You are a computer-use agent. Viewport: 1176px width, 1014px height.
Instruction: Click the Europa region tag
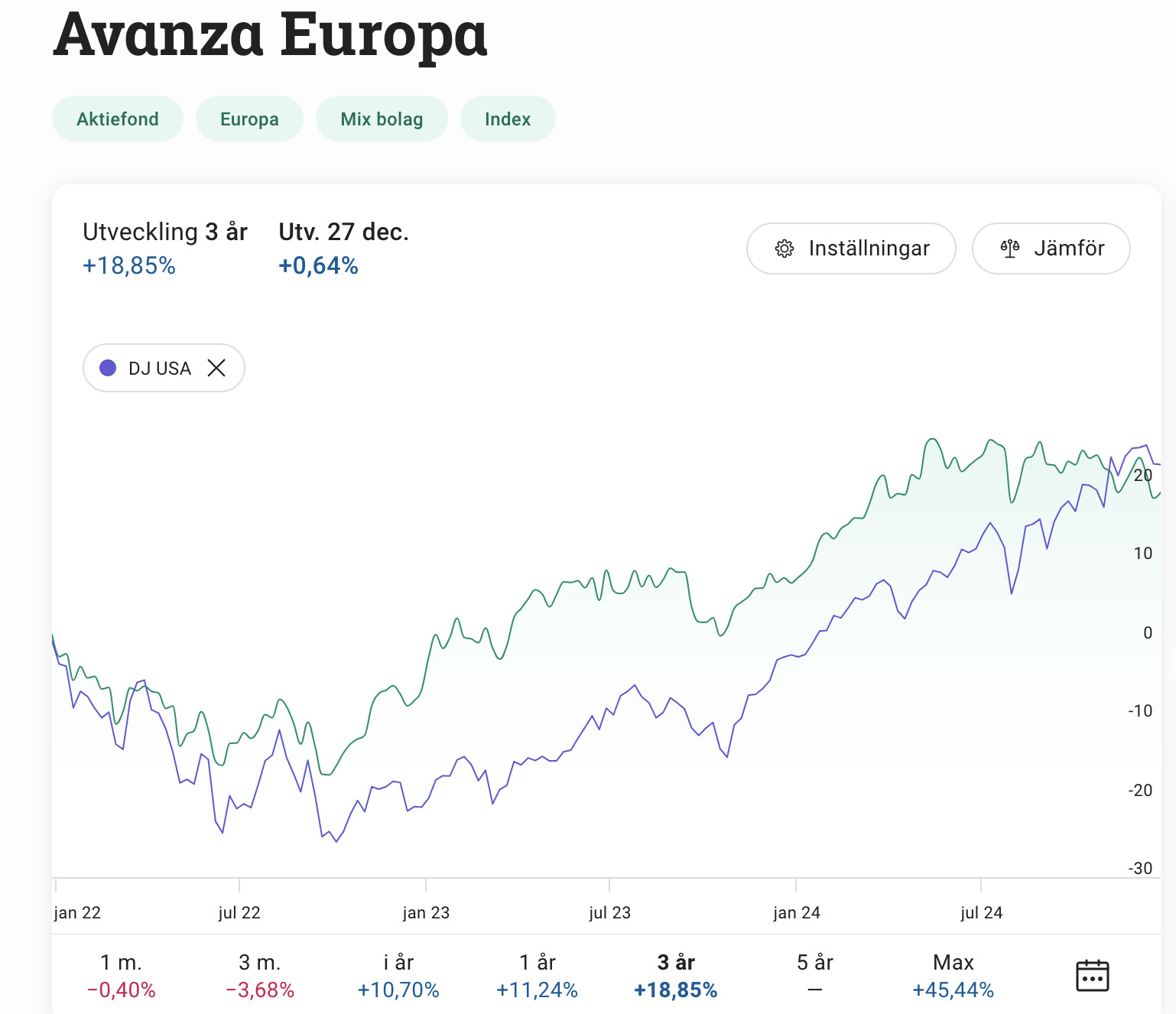pyautogui.click(x=249, y=119)
